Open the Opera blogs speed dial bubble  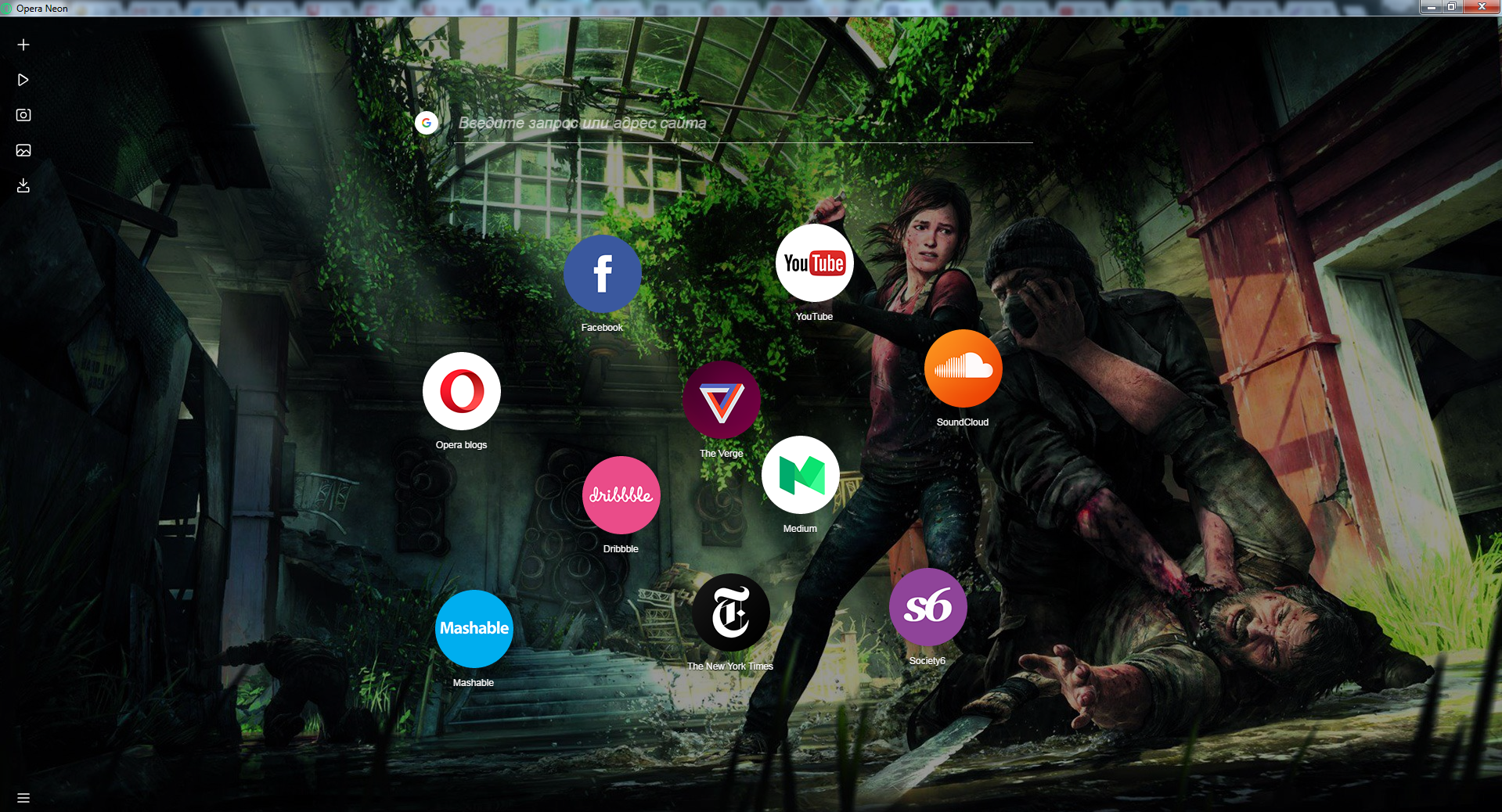(x=462, y=391)
